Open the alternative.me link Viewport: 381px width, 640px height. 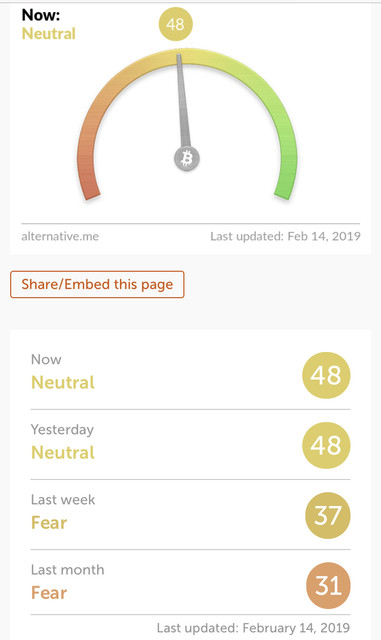coord(60,236)
